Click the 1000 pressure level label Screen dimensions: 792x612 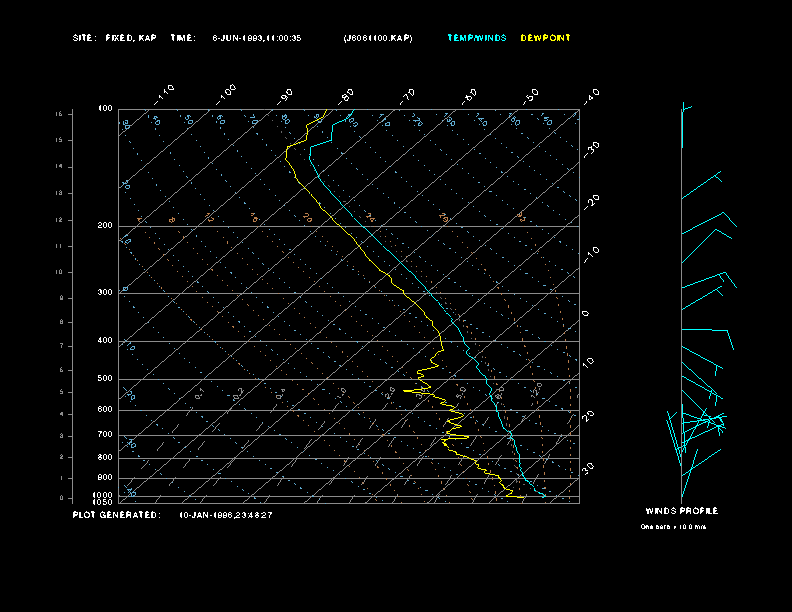104,495
